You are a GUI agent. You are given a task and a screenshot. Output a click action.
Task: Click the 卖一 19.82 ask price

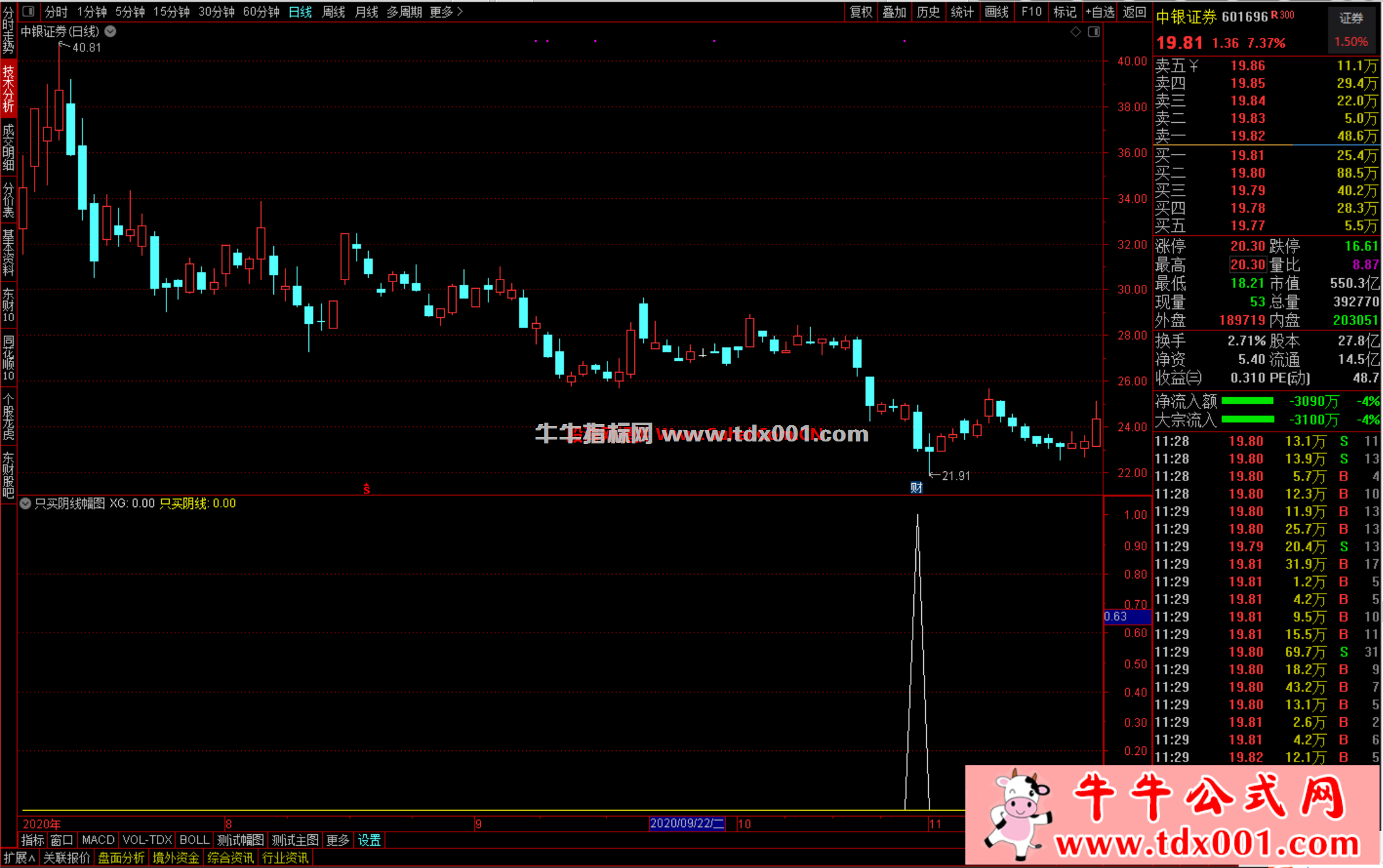click(x=1248, y=136)
